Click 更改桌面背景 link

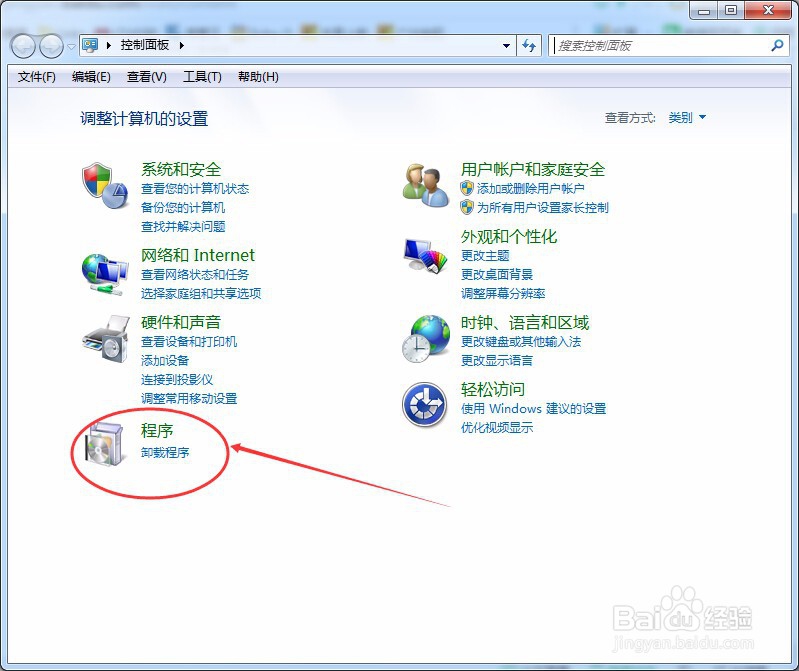(x=497, y=275)
